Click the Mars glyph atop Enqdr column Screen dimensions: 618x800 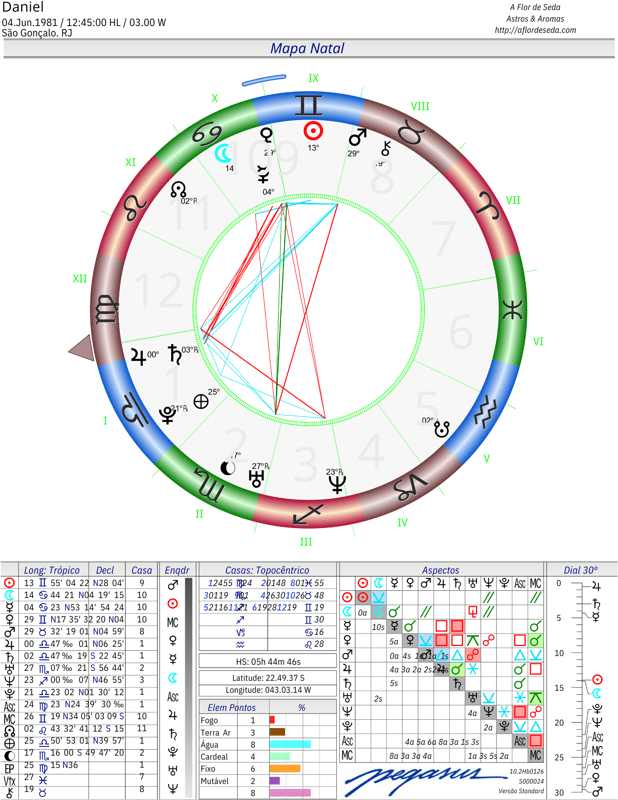coord(173,585)
